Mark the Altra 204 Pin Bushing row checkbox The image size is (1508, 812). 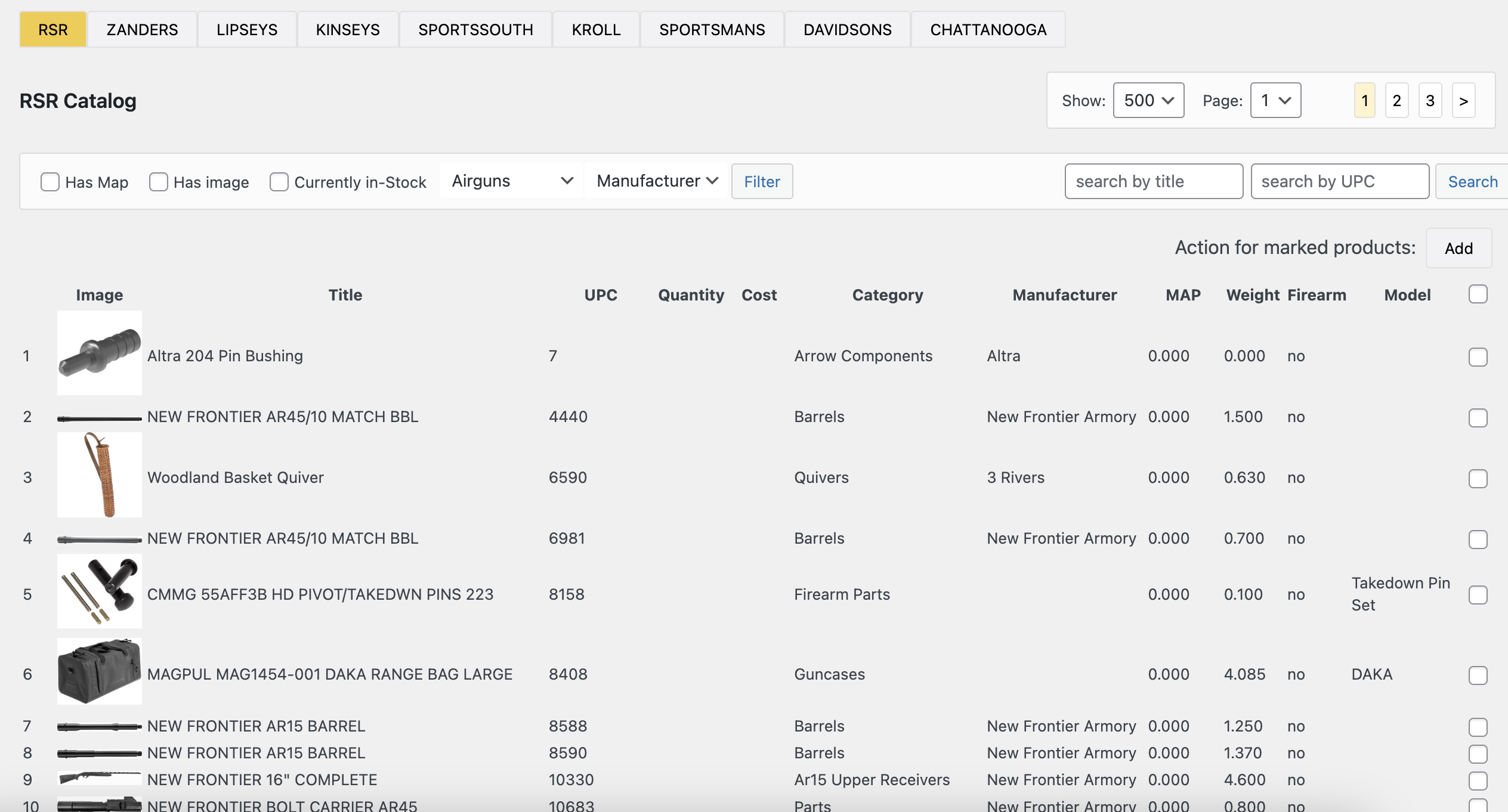pyautogui.click(x=1478, y=357)
